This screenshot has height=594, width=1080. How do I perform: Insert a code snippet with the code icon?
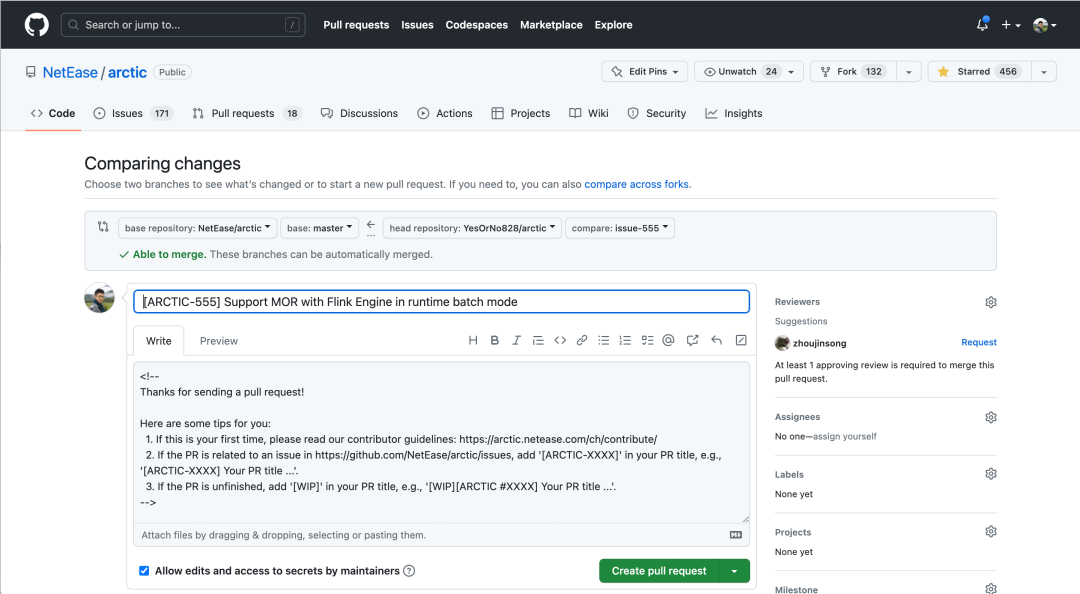pyautogui.click(x=560, y=341)
